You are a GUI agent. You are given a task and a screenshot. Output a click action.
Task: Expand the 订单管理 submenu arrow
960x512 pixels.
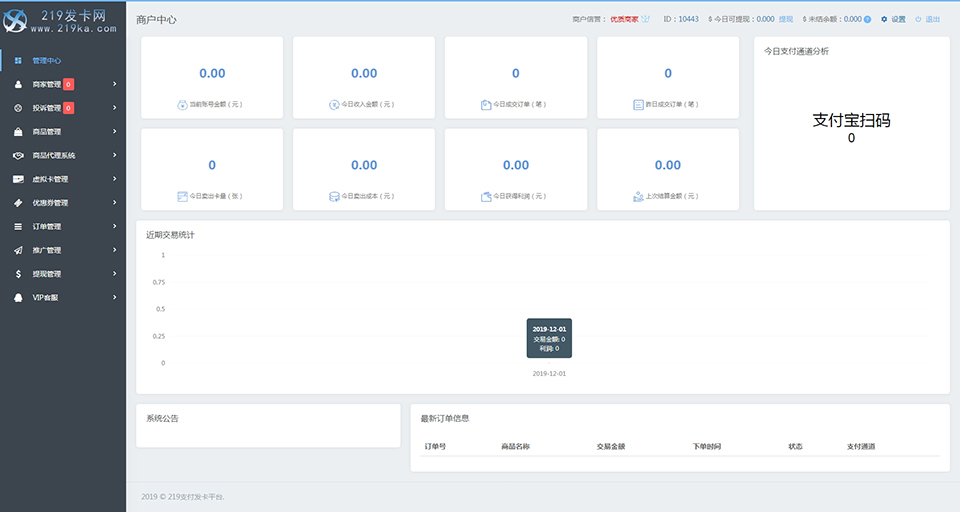click(115, 226)
